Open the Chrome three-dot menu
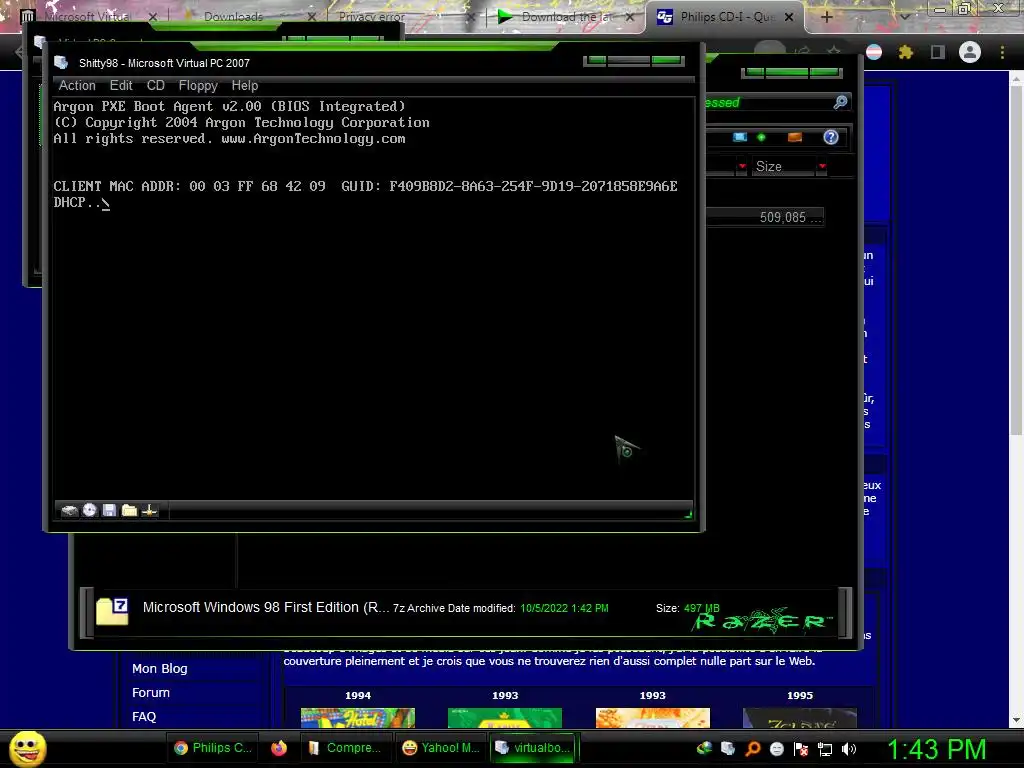The height and width of the screenshot is (768, 1024). tap(1002, 52)
